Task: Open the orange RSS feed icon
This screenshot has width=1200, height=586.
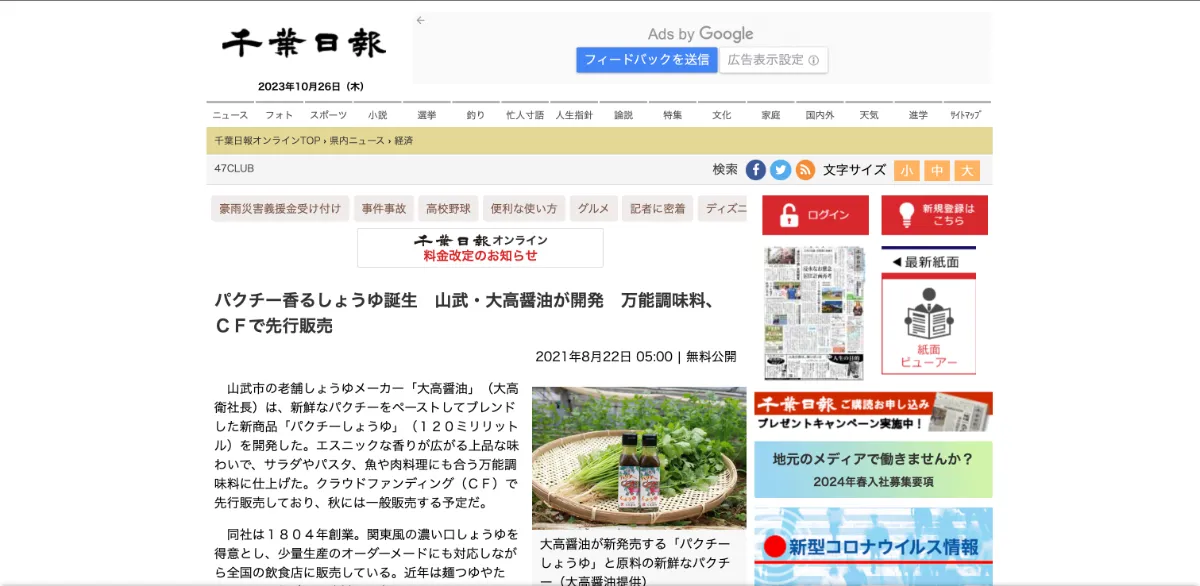Action: pos(805,170)
